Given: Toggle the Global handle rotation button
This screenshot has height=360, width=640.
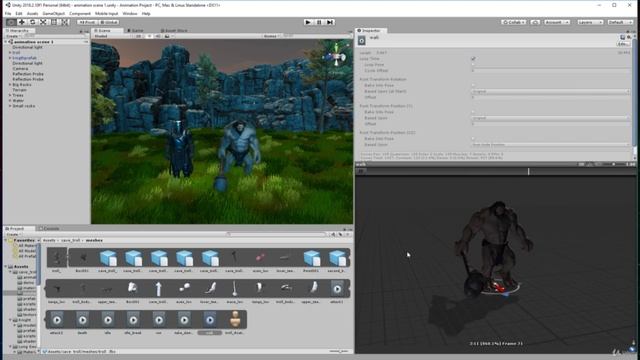Looking at the screenshot, I should 109,22.
